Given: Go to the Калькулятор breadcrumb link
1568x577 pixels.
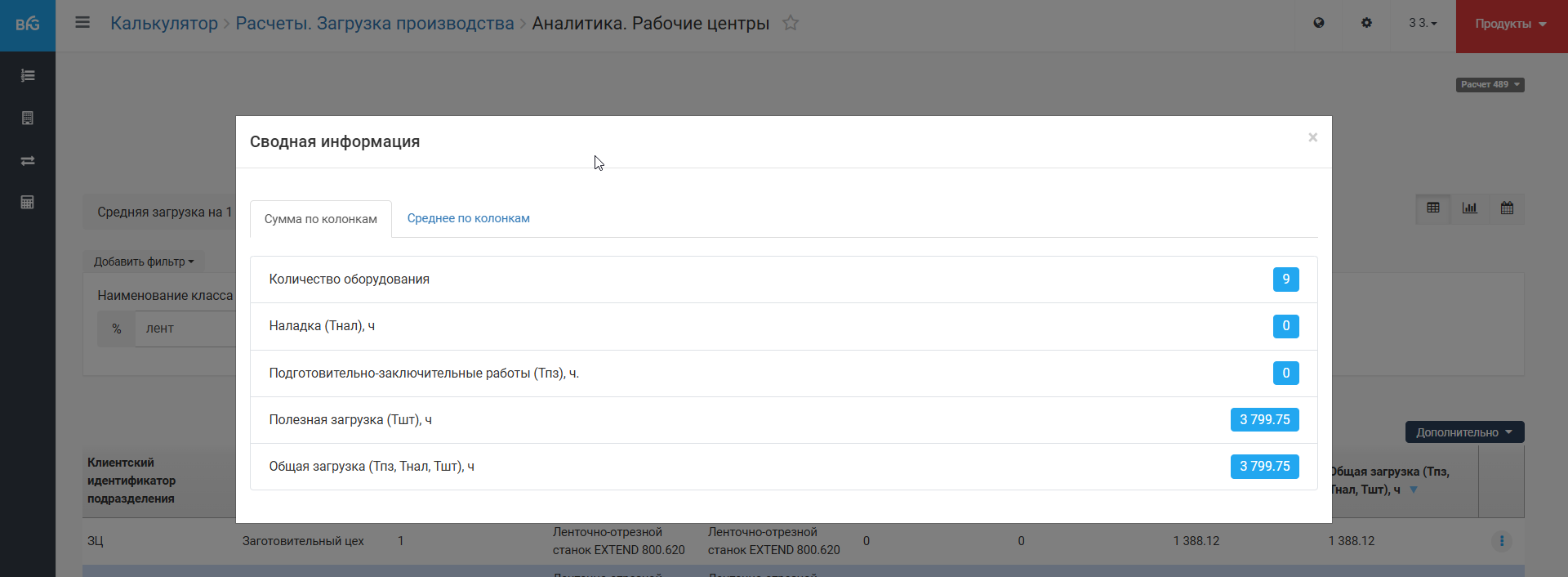Looking at the screenshot, I should (164, 24).
